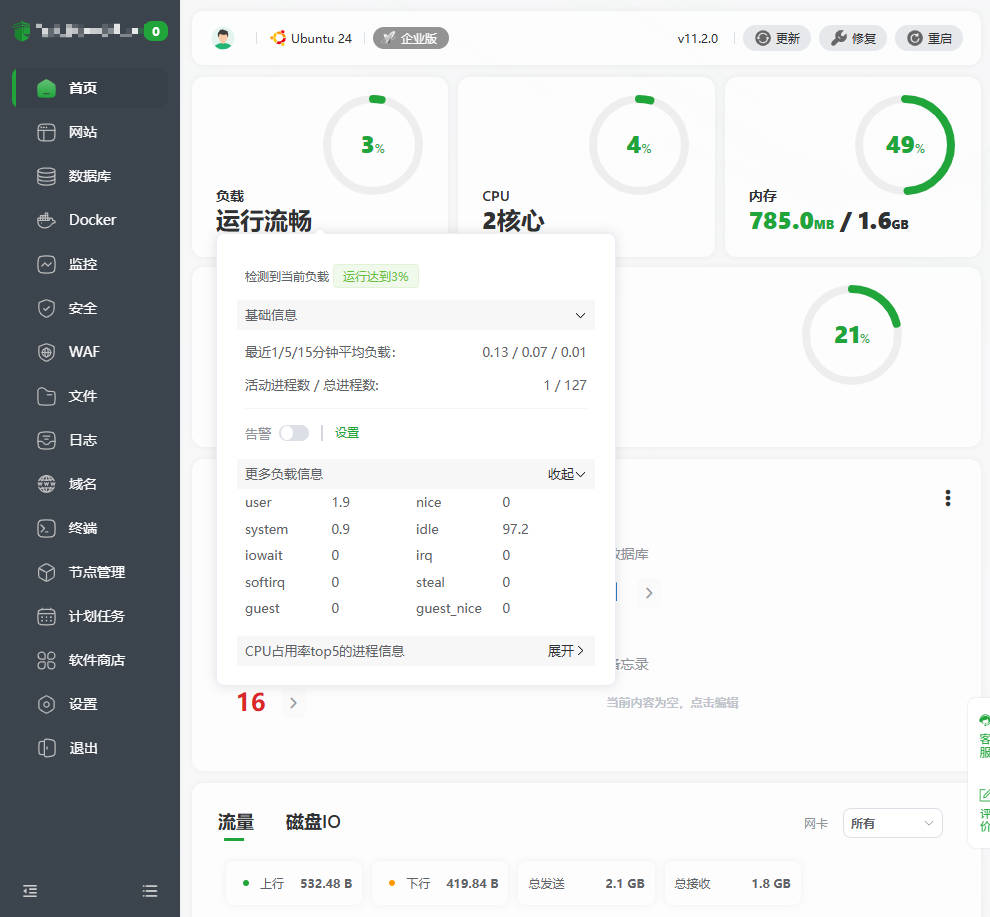Screen dimensions: 990x917
Task: Expand CPU top5 process info (展开)
Action: click(566, 651)
